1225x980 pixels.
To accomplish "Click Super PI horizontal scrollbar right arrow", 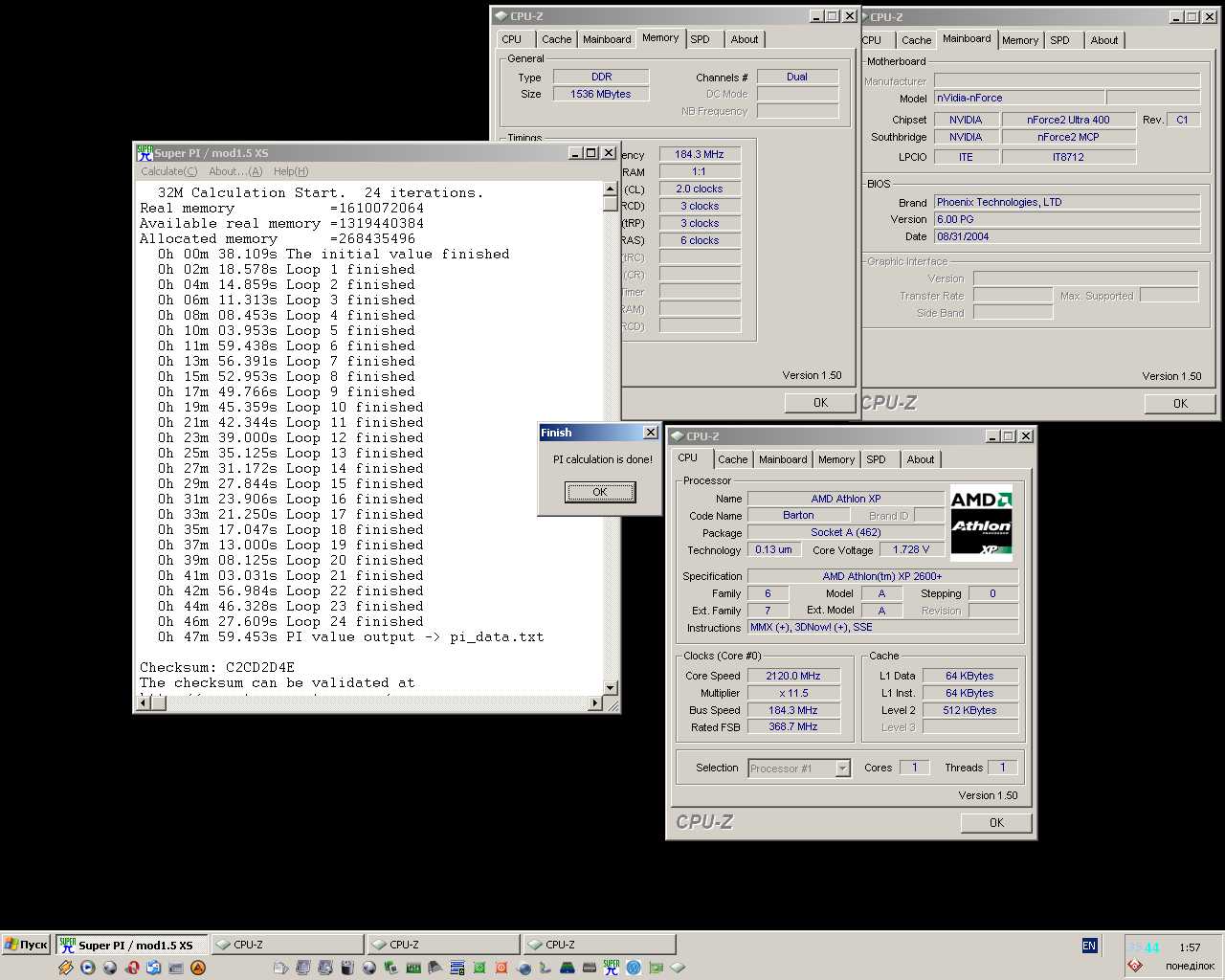I will 595,703.
